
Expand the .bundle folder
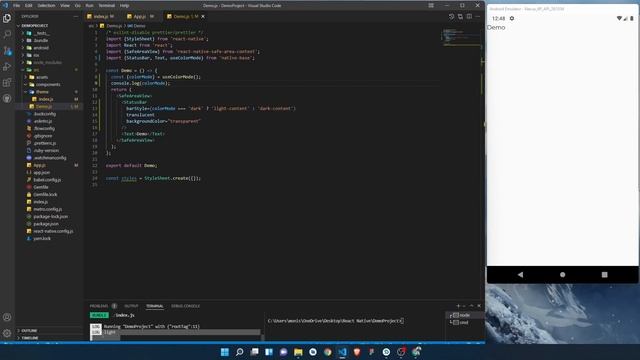(x=41, y=40)
